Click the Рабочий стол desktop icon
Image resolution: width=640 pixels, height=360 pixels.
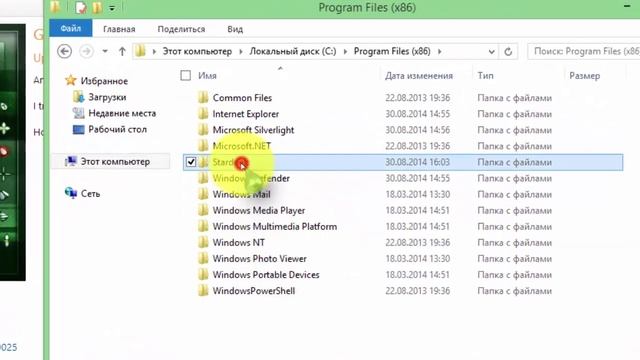[x=78, y=129]
